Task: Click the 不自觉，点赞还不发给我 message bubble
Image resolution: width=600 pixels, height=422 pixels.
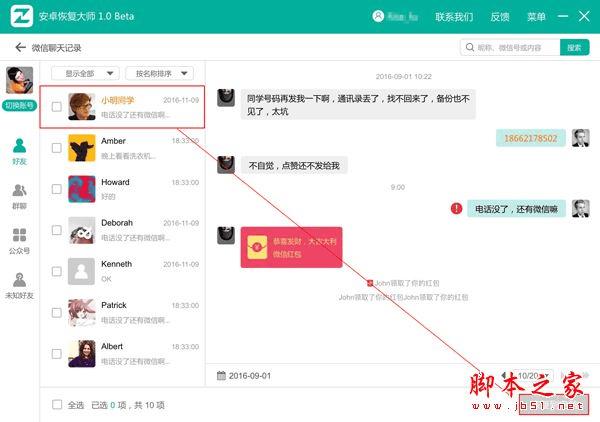Action: [294, 165]
